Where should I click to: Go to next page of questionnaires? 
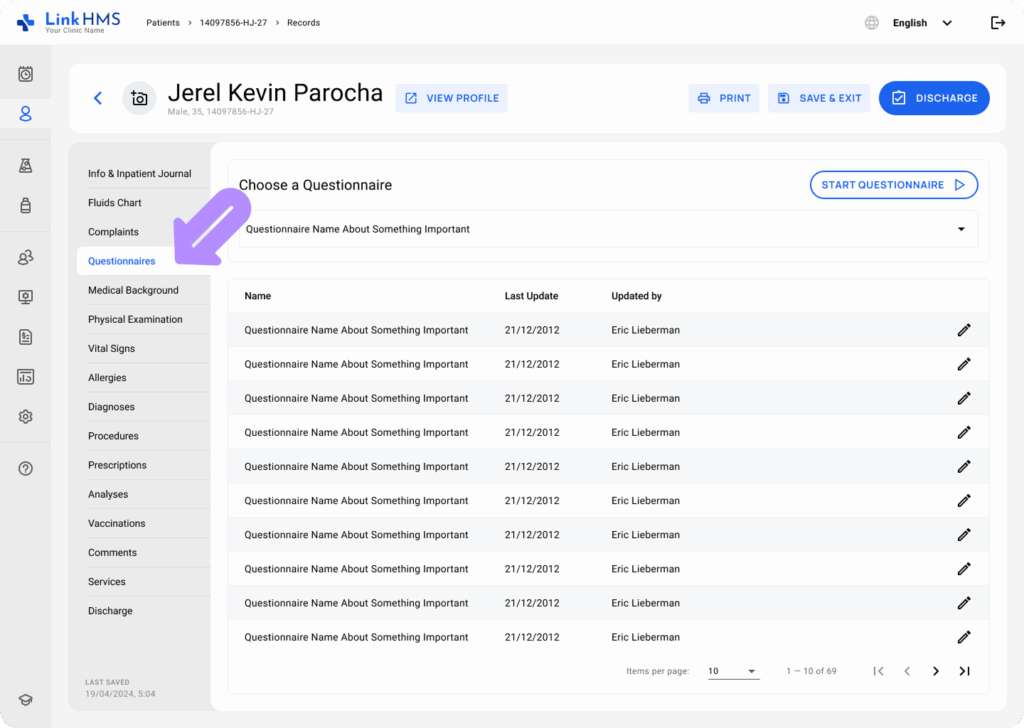(936, 671)
